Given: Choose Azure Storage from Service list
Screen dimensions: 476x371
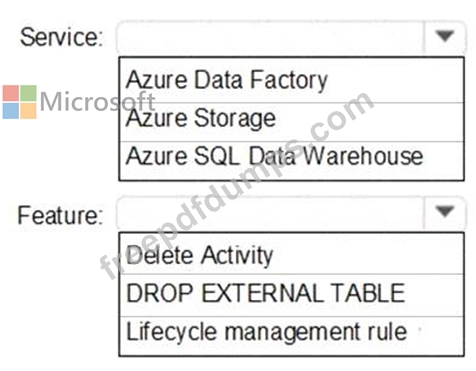Looking at the screenshot, I should tap(292, 122).
